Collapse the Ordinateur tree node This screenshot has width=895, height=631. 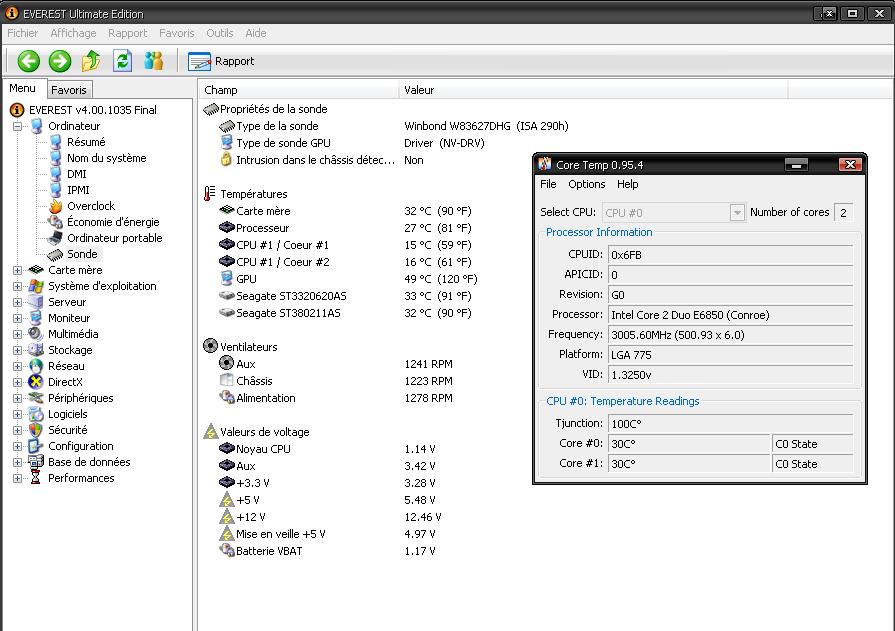coord(18,126)
